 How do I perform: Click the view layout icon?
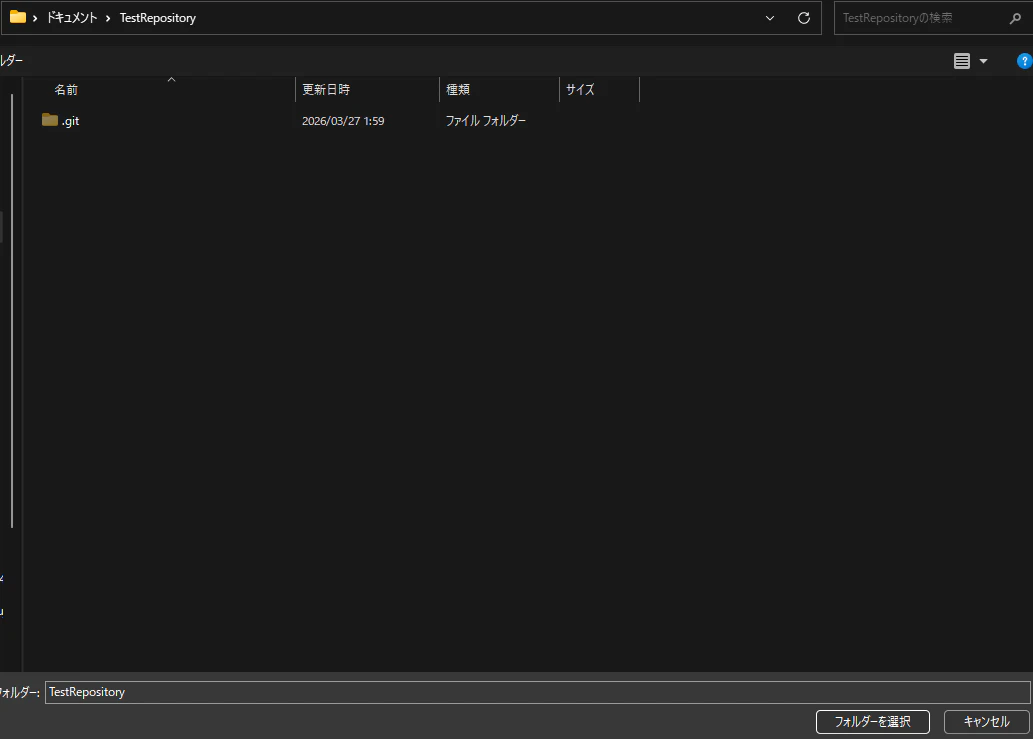[962, 61]
